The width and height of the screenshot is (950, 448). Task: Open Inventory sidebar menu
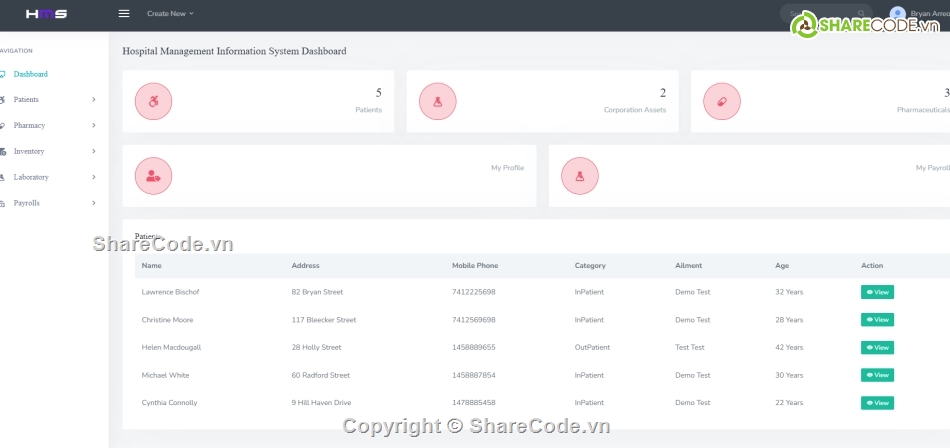28,152
